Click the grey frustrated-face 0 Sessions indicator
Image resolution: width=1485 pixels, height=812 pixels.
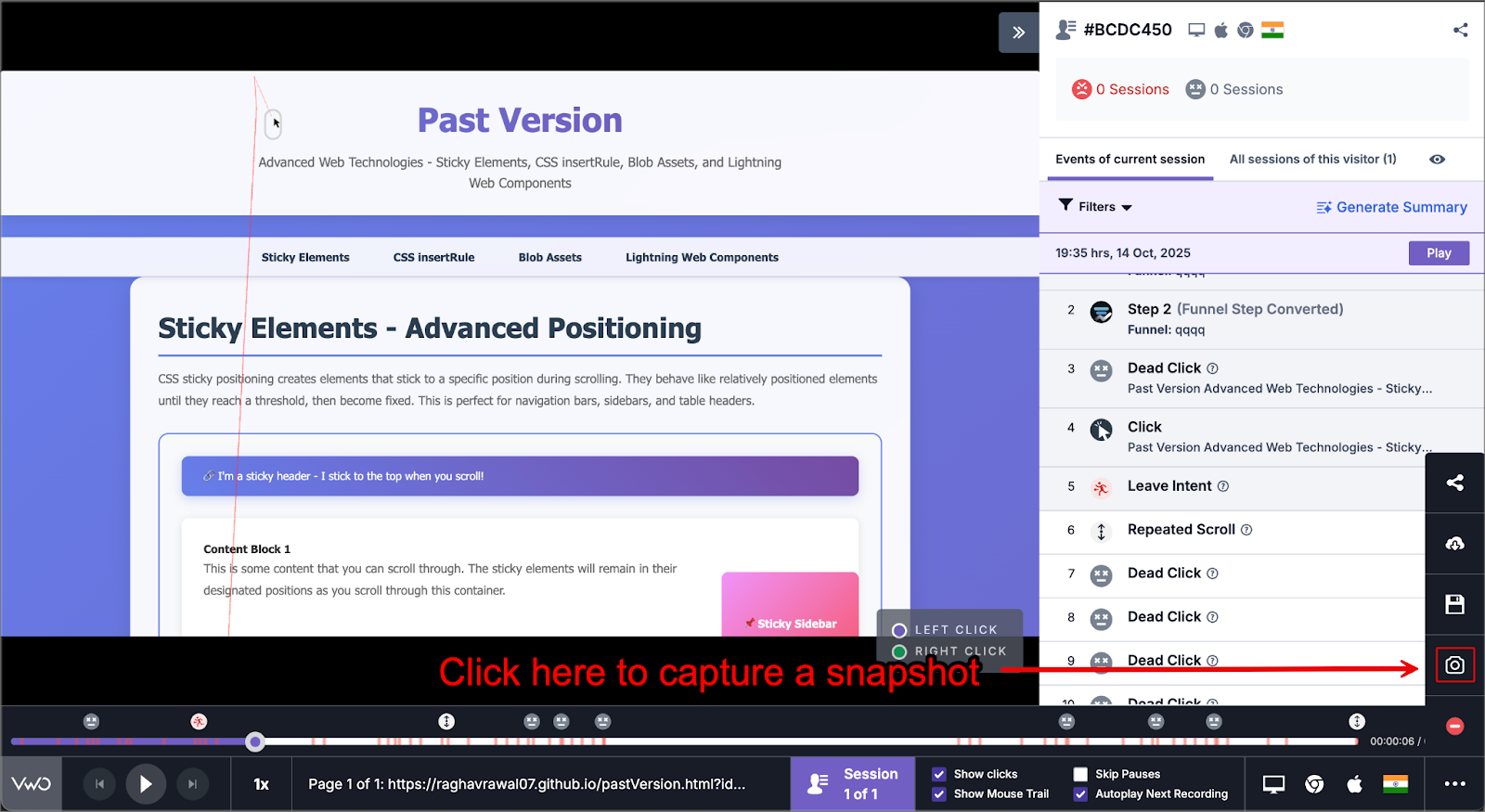[1234, 89]
